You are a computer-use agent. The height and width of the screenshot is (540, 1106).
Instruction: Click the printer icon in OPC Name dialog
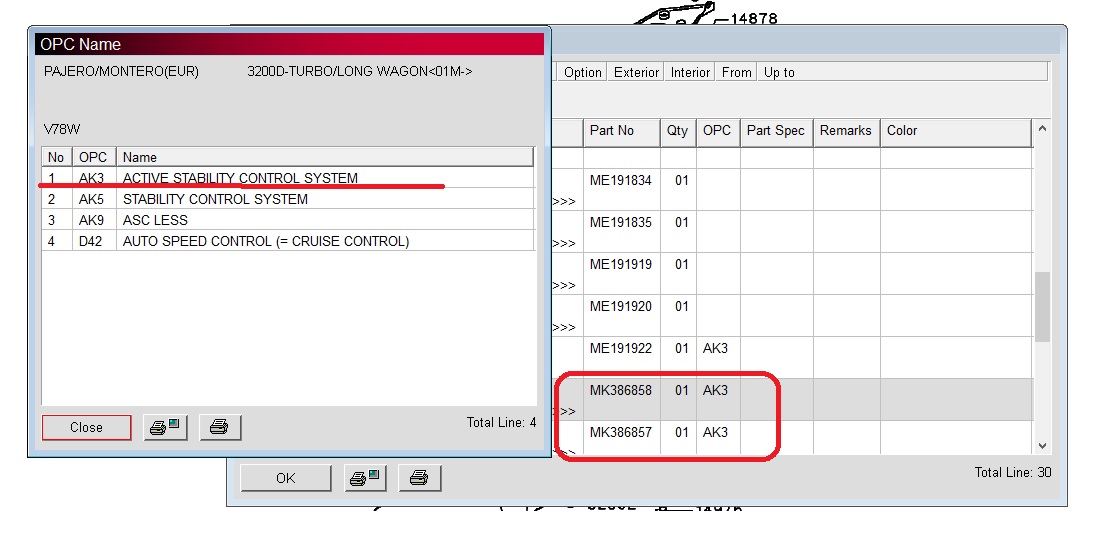pyautogui.click(x=220, y=427)
